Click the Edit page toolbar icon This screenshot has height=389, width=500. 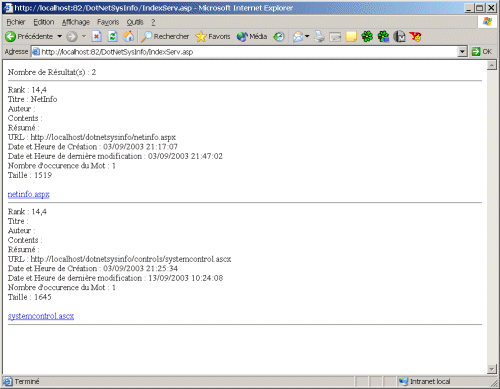coord(335,37)
